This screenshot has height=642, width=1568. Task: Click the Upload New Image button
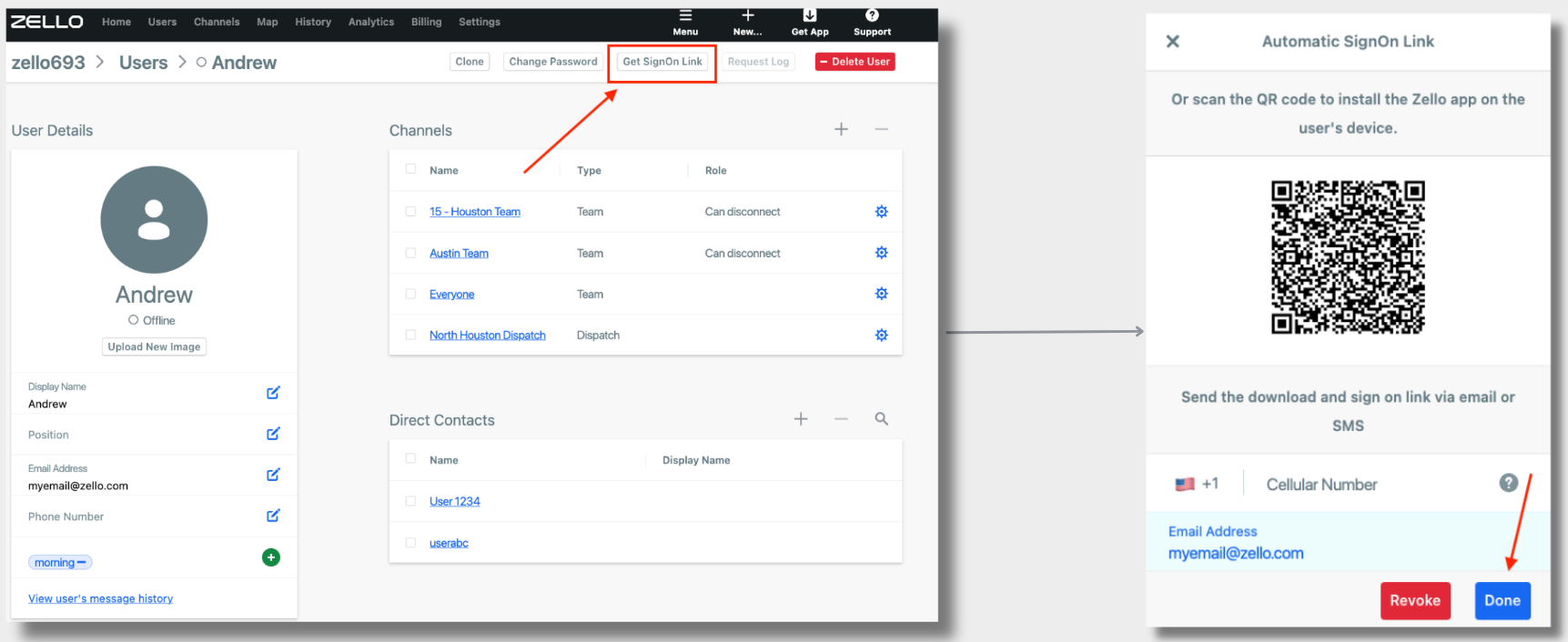tap(154, 346)
